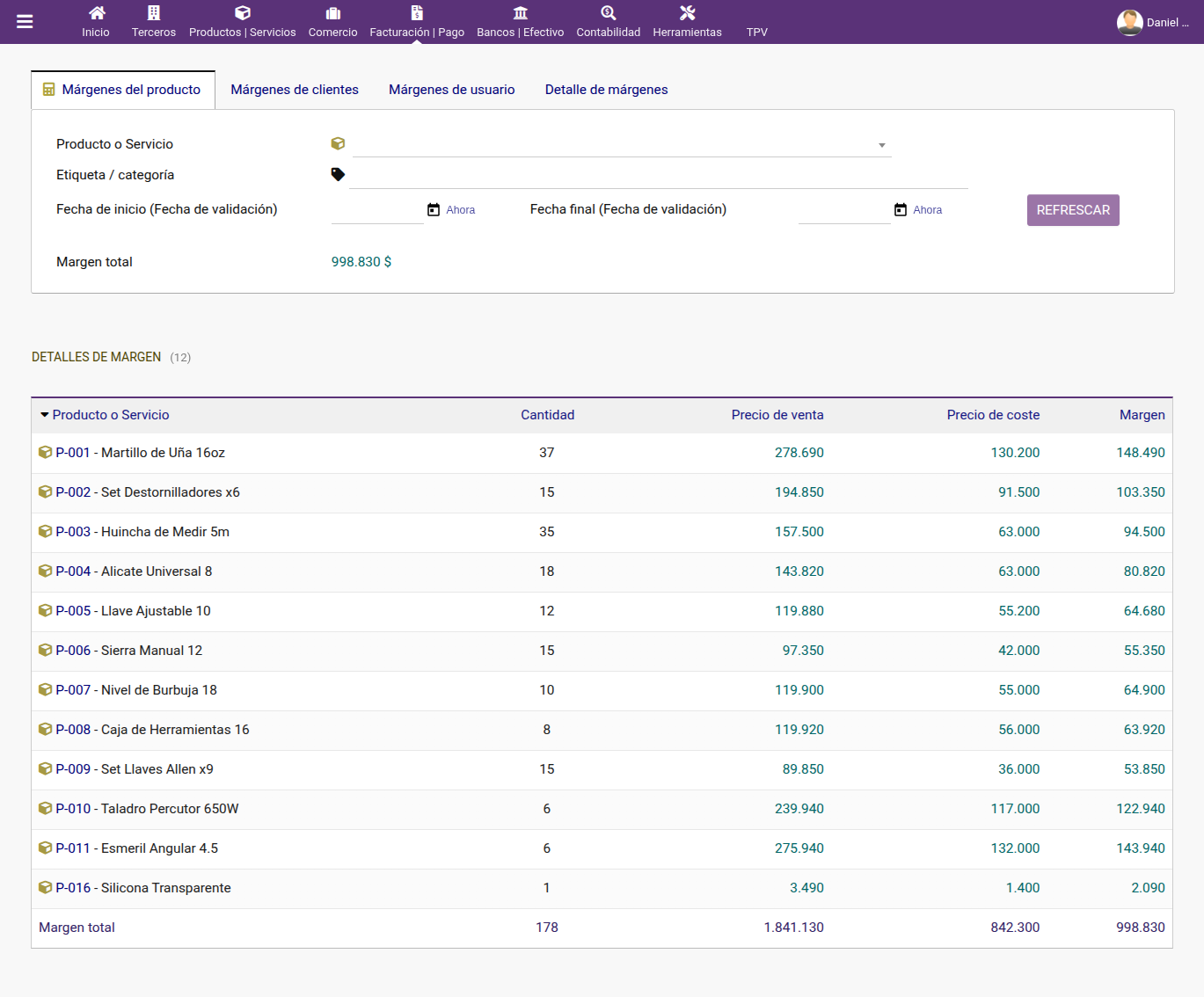
Task: Open Productos | Servicios cube icon
Action: point(243,13)
